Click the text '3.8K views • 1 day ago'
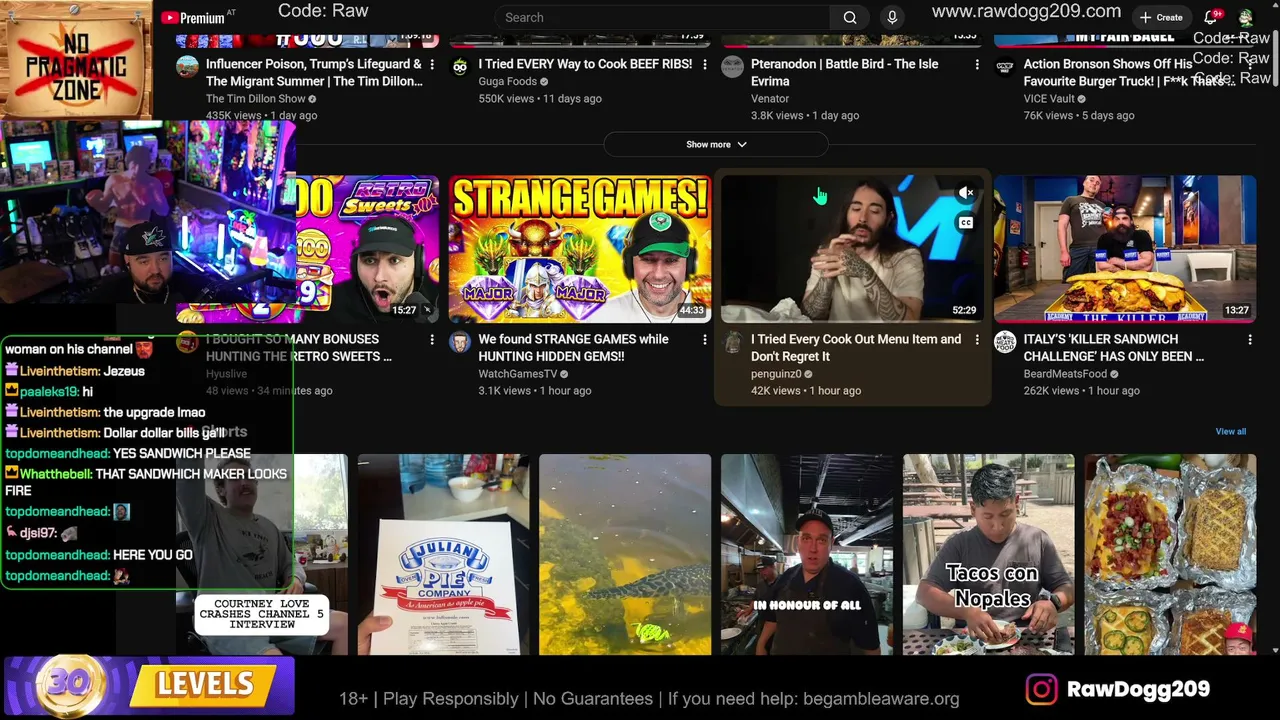 (805, 116)
